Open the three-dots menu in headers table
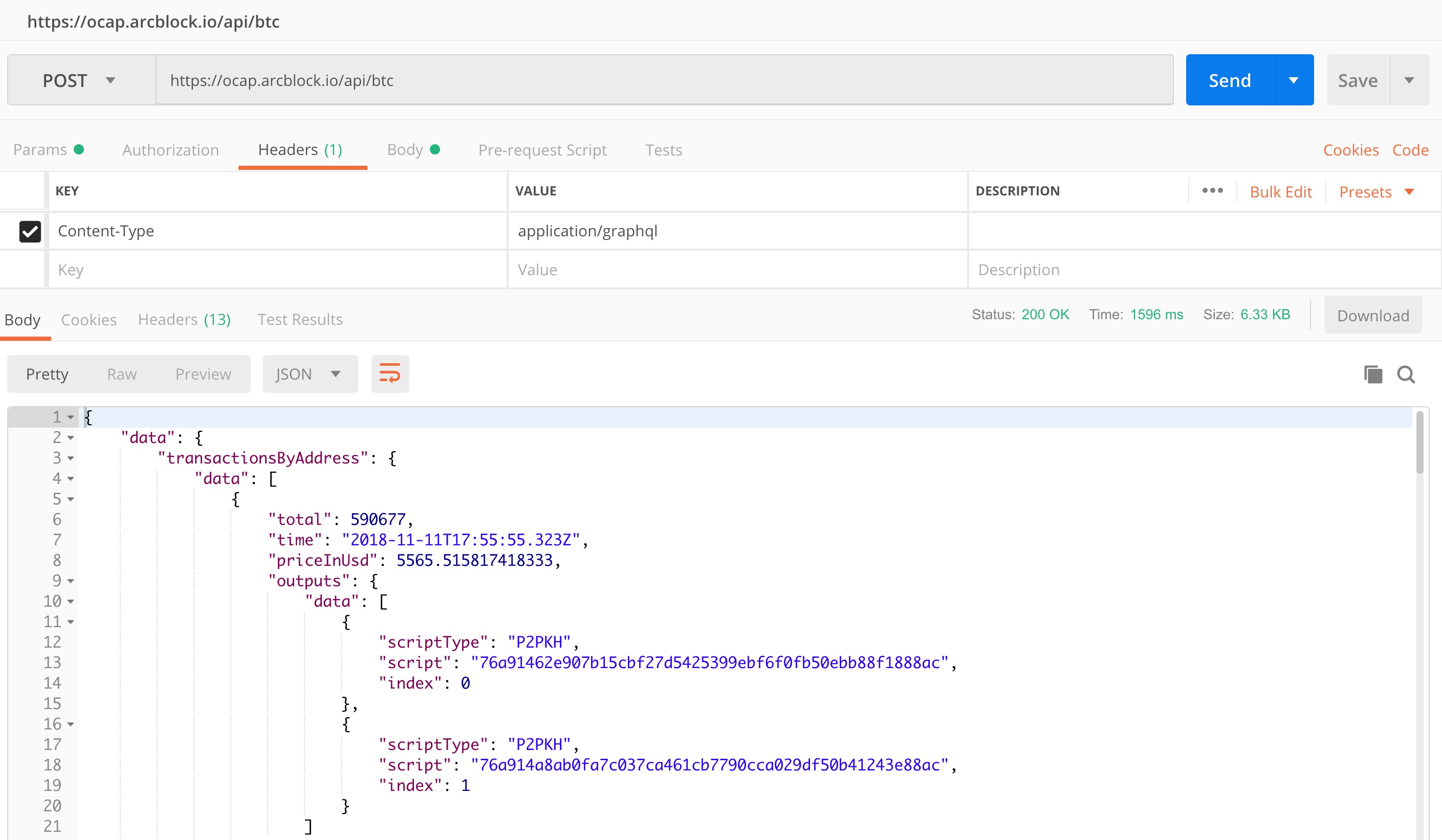Screen dimensions: 1442x840 click(x=1213, y=190)
